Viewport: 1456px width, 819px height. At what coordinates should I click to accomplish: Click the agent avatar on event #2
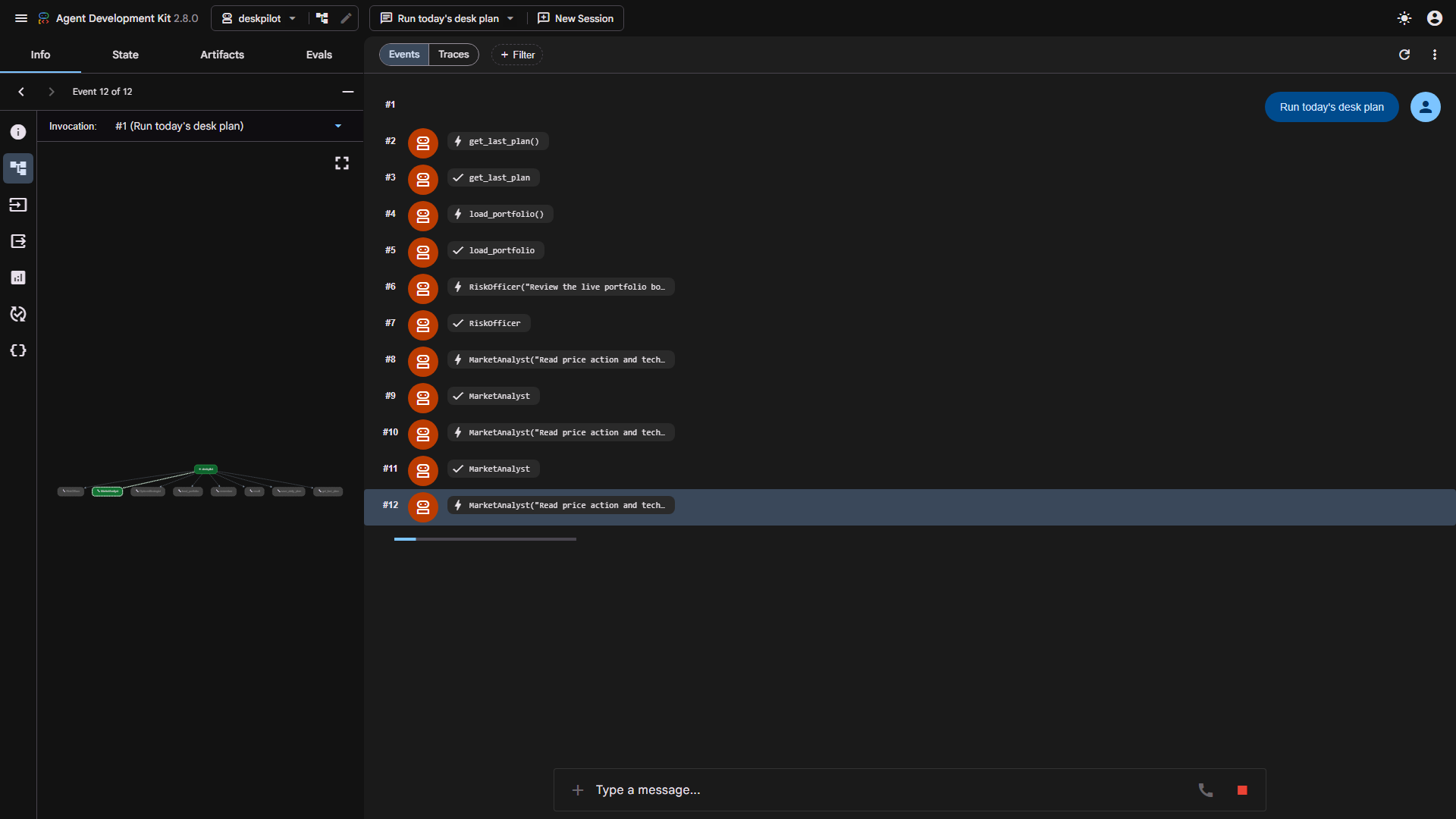(423, 143)
